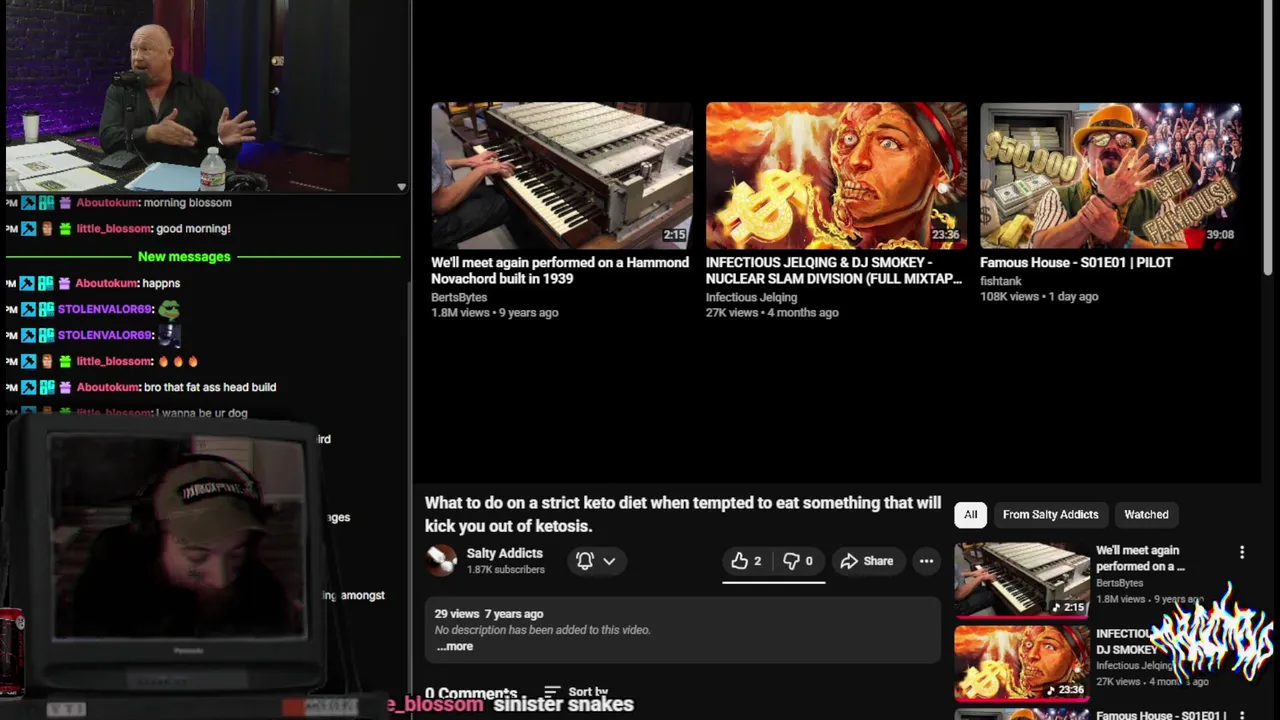The image size is (1280, 720).
Task: Open the fishtank channel link
Action: pos(1001,281)
